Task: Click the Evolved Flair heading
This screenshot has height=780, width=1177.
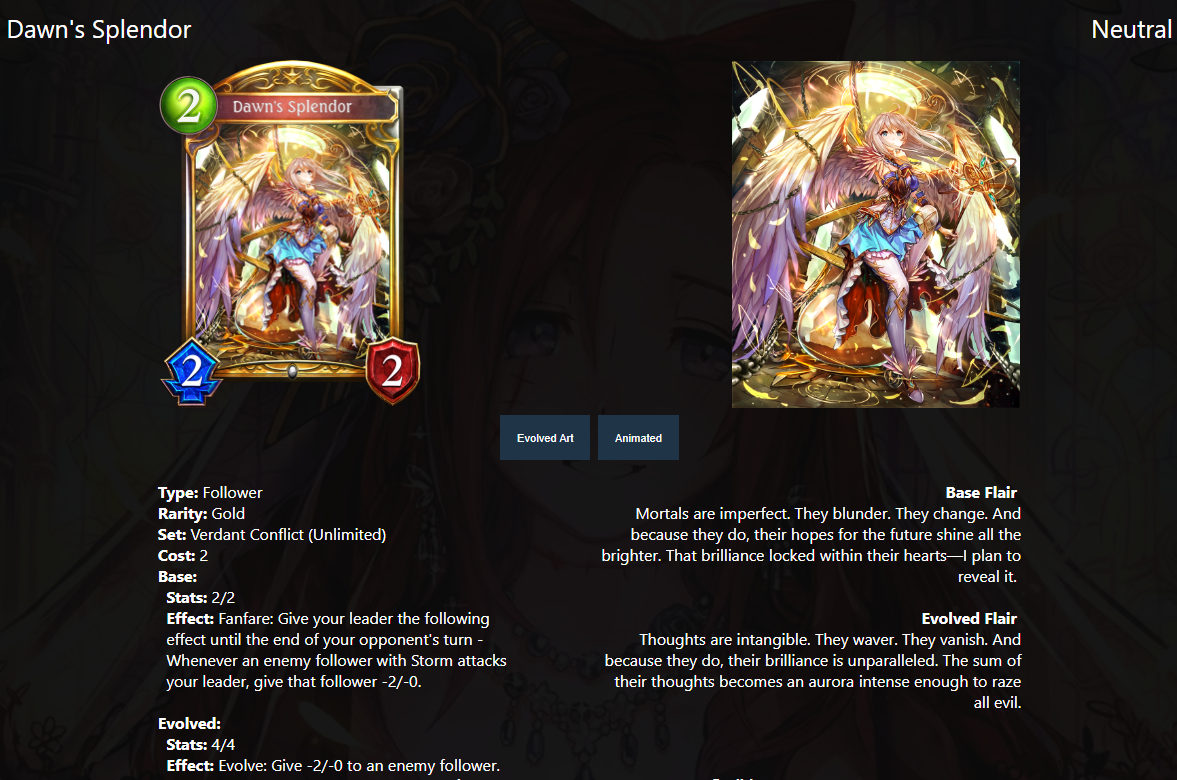Action: [x=969, y=619]
